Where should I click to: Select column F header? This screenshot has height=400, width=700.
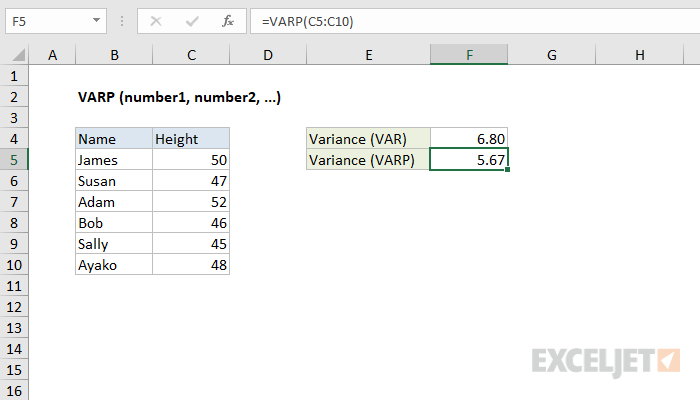[x=469, y=55]
